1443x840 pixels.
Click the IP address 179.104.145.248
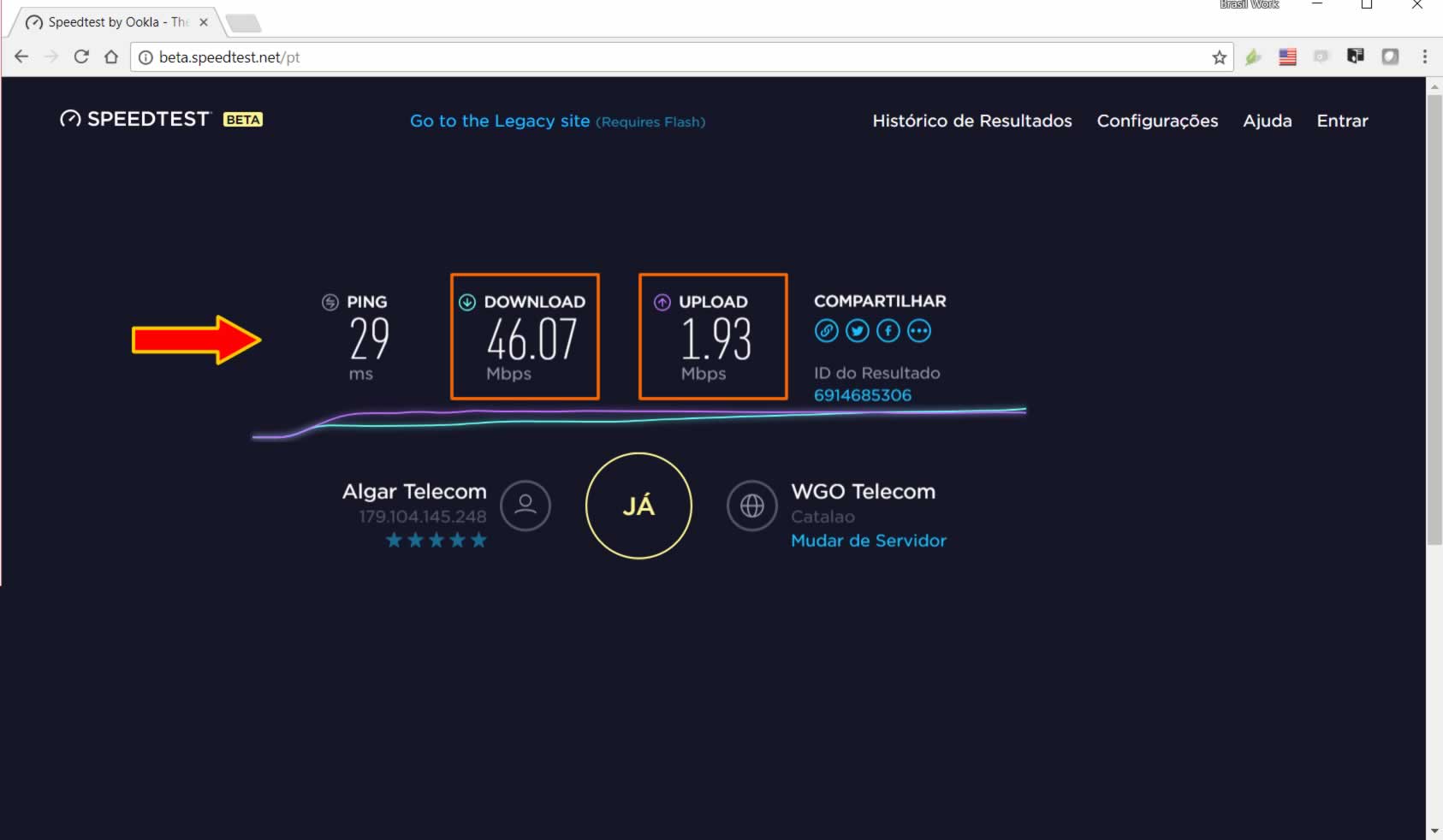click(x=423, y=517)
